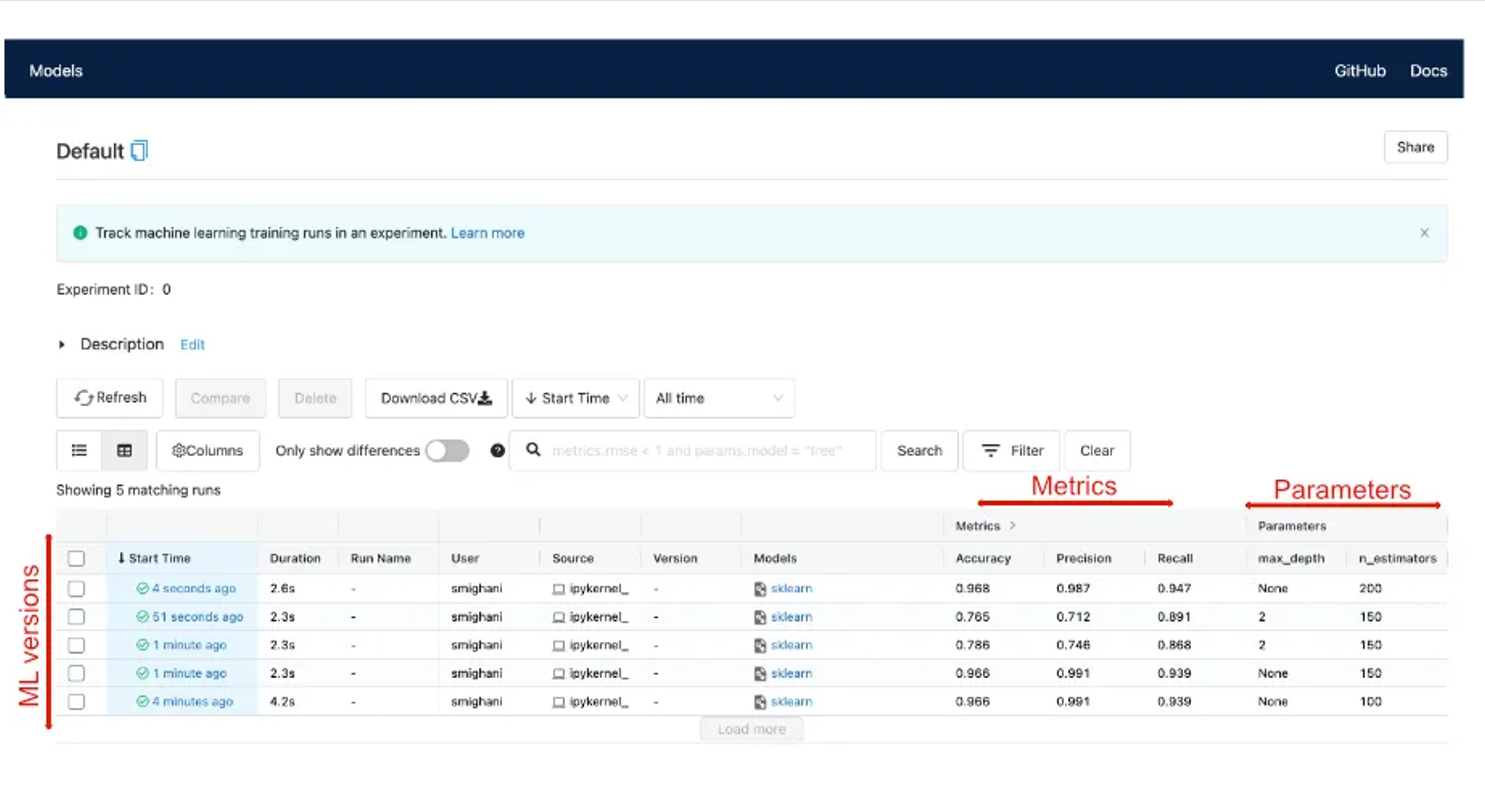Switch to the grid table view icon
This screenshot has height=810, width=1485.
click(125, 451)
